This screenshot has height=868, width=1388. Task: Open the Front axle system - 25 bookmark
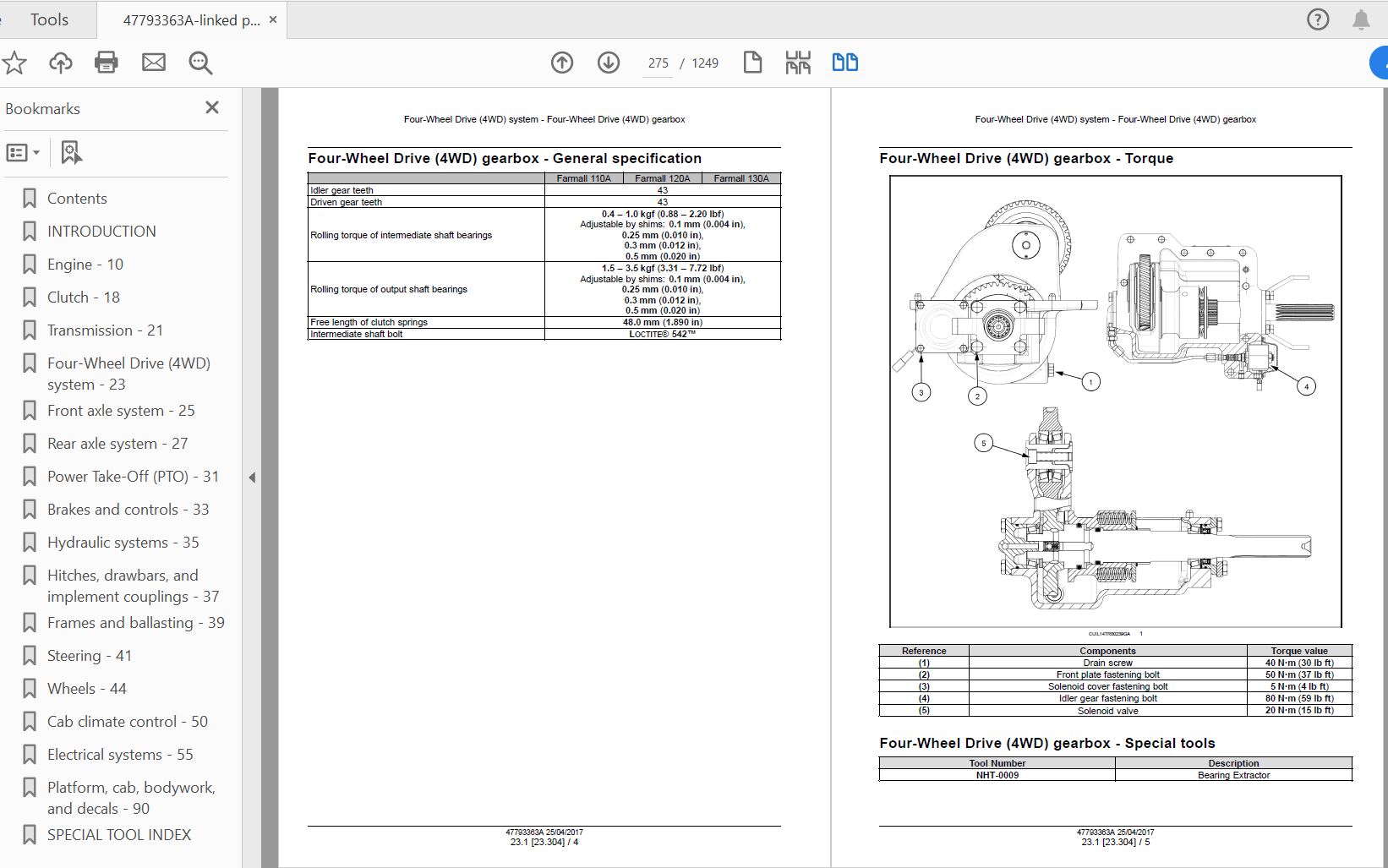[121, 411]
